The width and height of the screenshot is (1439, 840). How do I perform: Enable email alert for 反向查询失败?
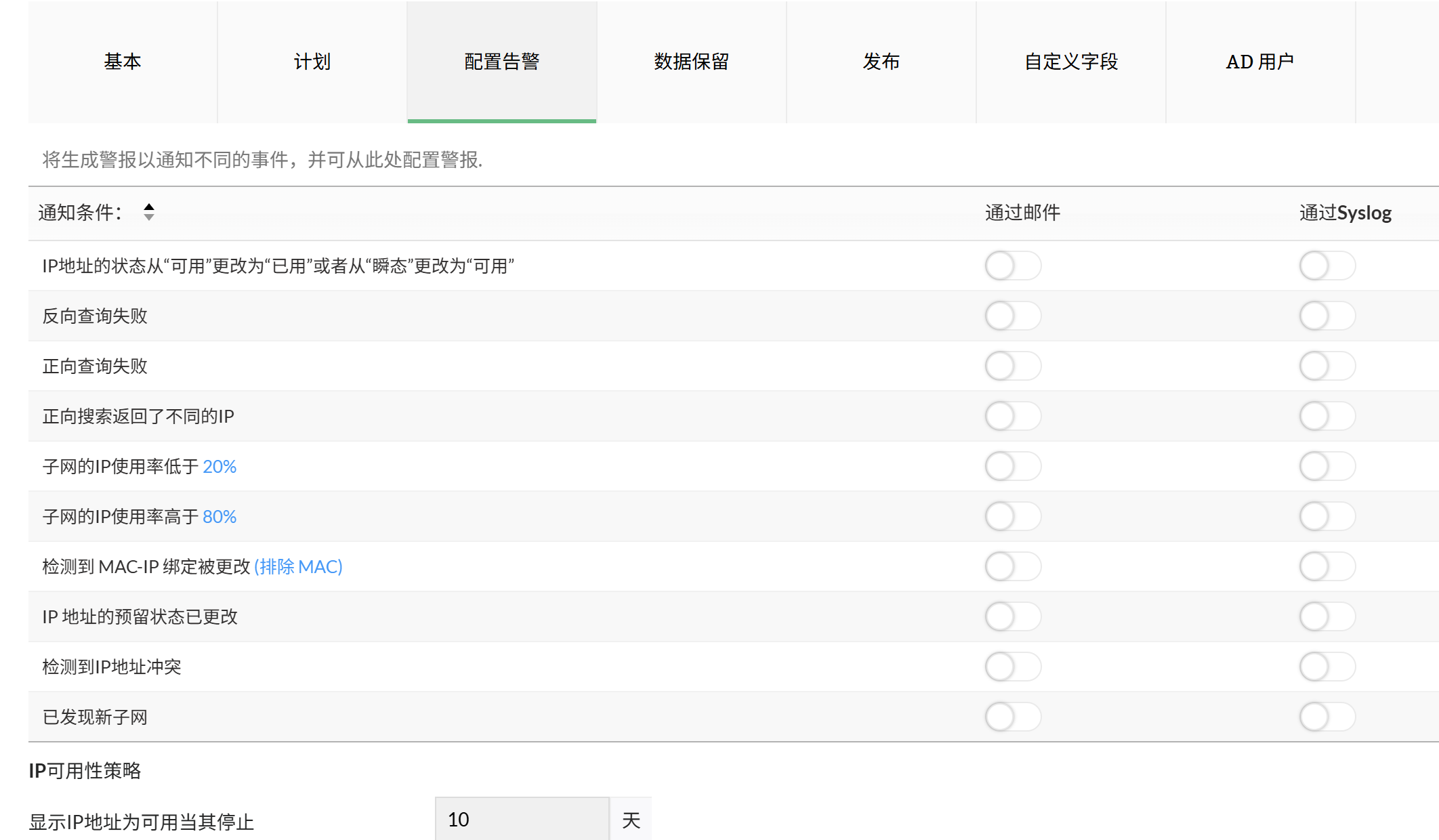tap(1013, 316)
